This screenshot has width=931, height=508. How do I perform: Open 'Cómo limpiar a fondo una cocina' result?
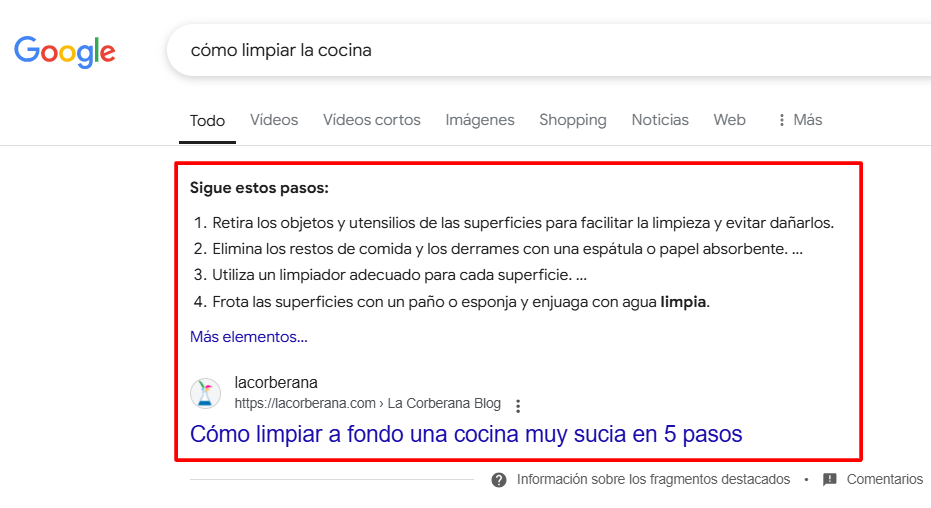(466, 434)
